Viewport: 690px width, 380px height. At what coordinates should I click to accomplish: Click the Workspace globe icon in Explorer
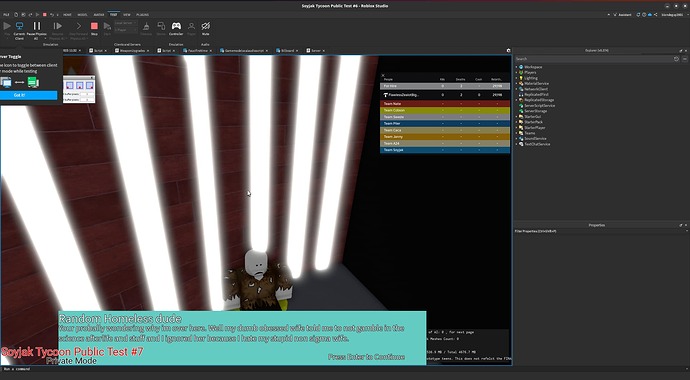521,67
